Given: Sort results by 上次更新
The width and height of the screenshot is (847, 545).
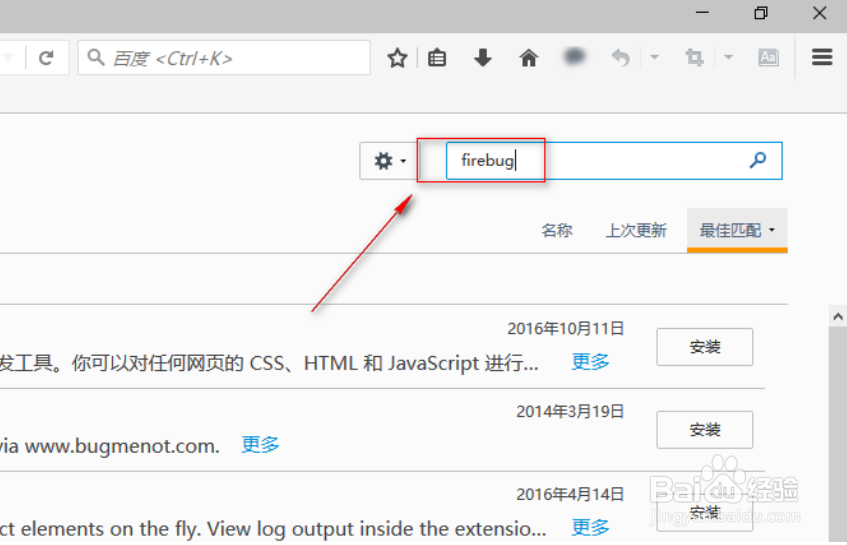Looking at the screenshot, I should tap(636, 231).
